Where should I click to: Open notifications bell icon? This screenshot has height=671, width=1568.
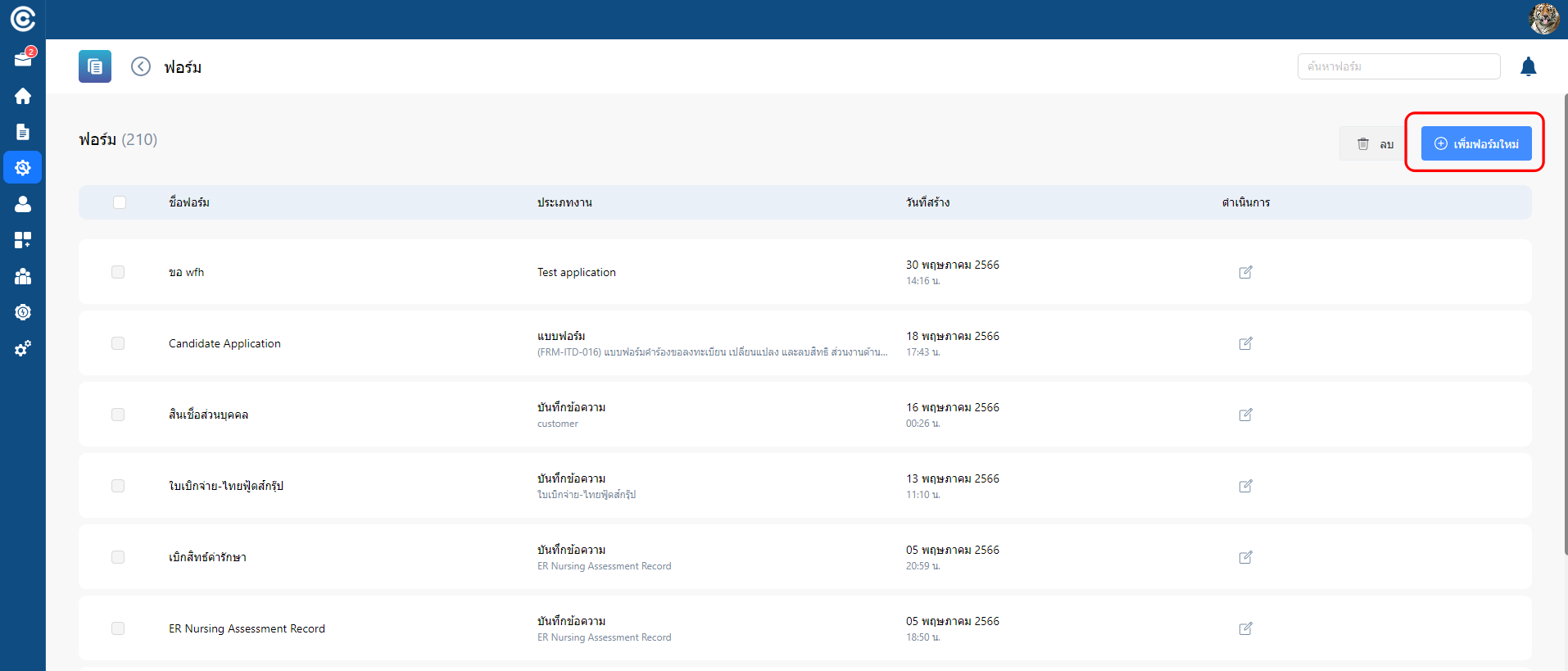[x=1528, y=66]
